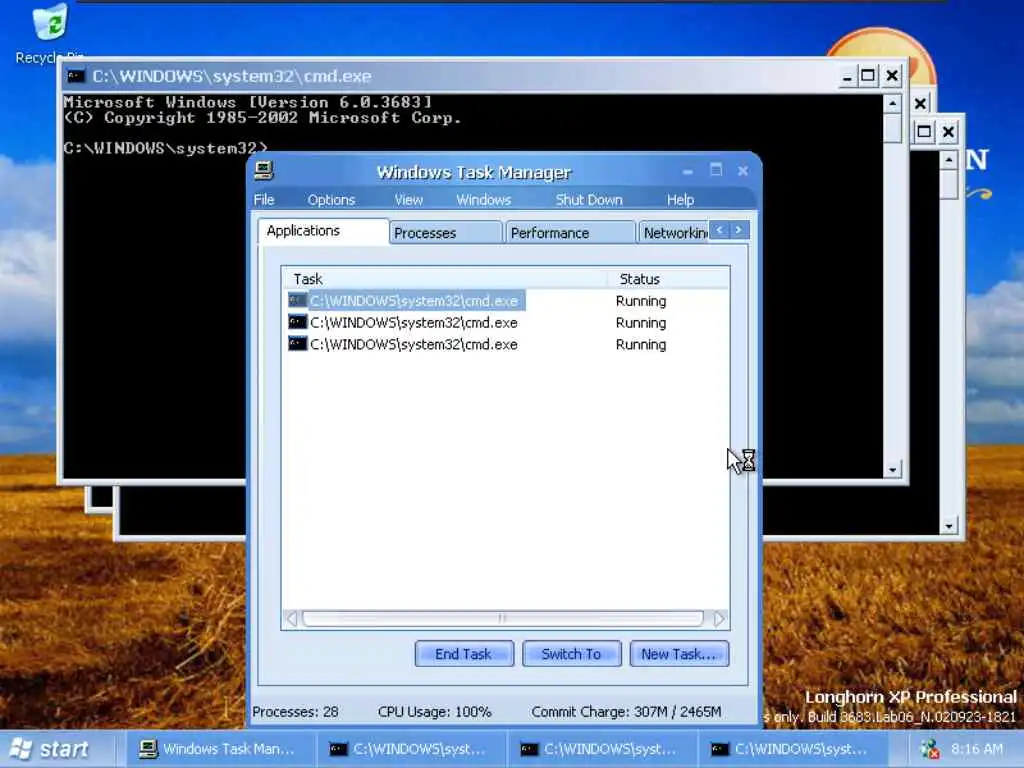This screenshot has height=768, width=1024.
Task: Click system tray network icon
Action: click(x=930, y=749)
